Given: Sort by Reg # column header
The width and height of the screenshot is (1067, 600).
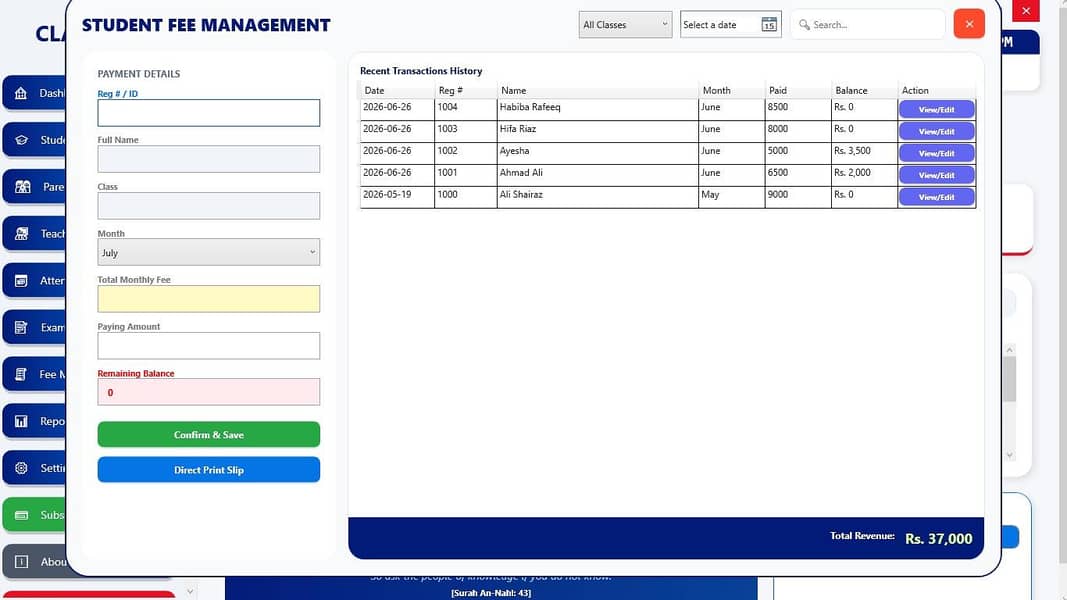Looking at the screenshot, I should point(465,90).
